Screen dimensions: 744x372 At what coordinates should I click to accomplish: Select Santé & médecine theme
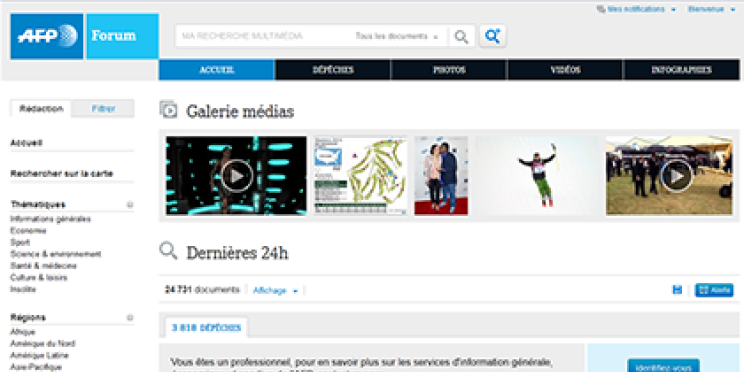coord(43,266)
